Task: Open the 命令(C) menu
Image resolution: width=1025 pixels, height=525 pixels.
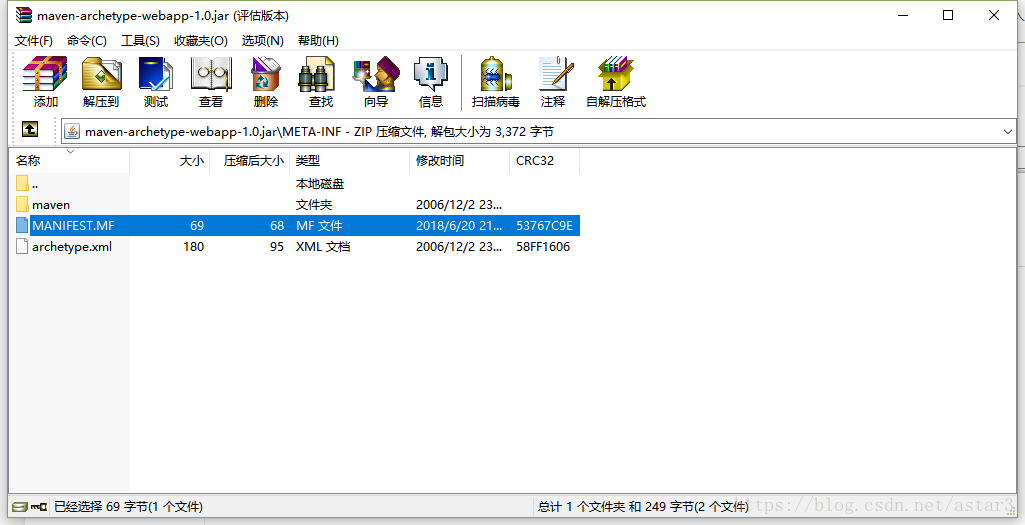Action: [x=87, y=41]
